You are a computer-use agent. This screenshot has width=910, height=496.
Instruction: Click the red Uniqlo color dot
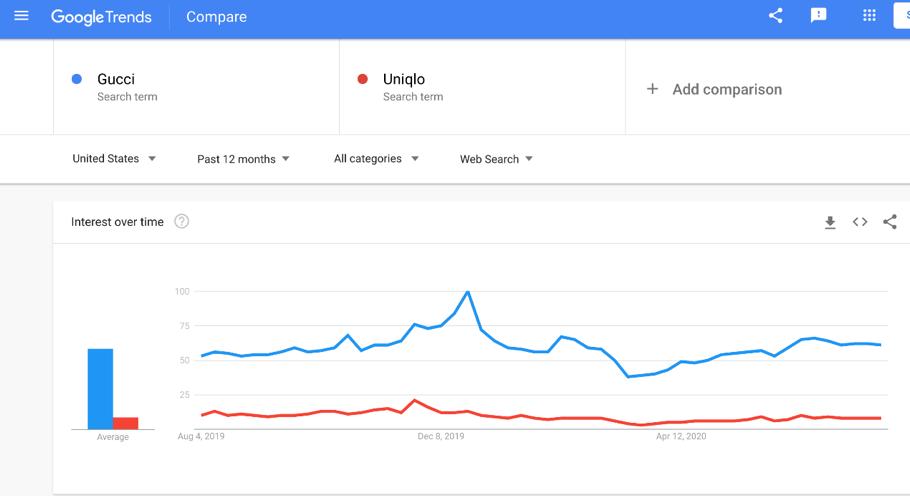point(363,80)
